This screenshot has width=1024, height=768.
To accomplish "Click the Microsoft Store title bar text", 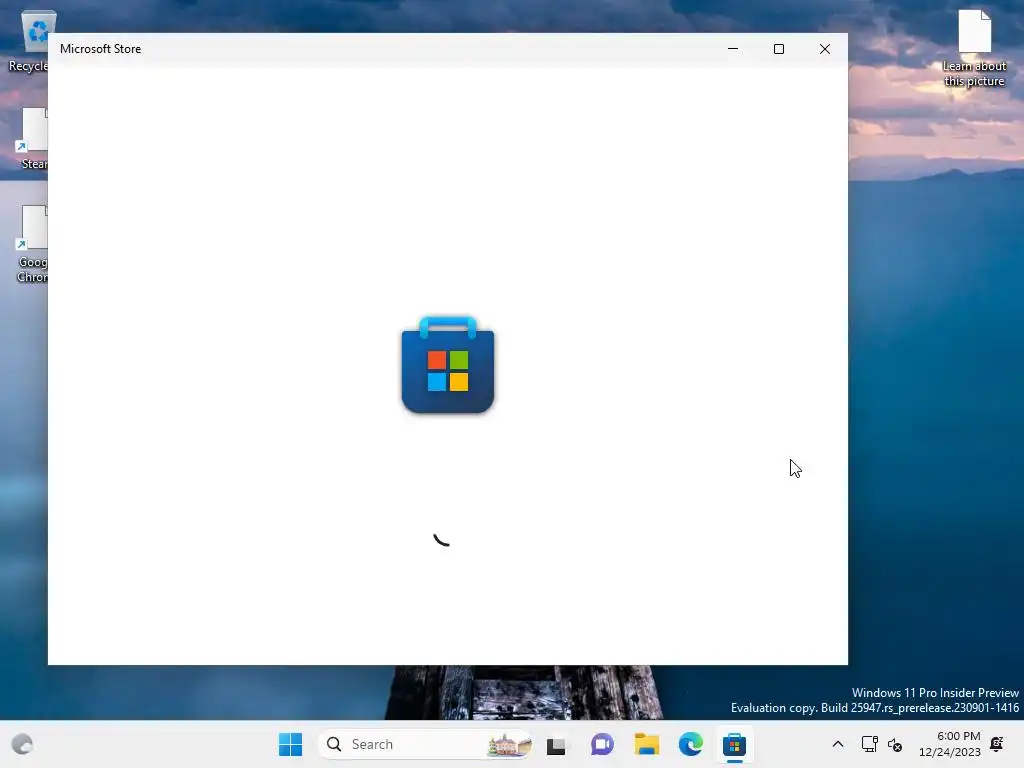I will coord(101,49).
